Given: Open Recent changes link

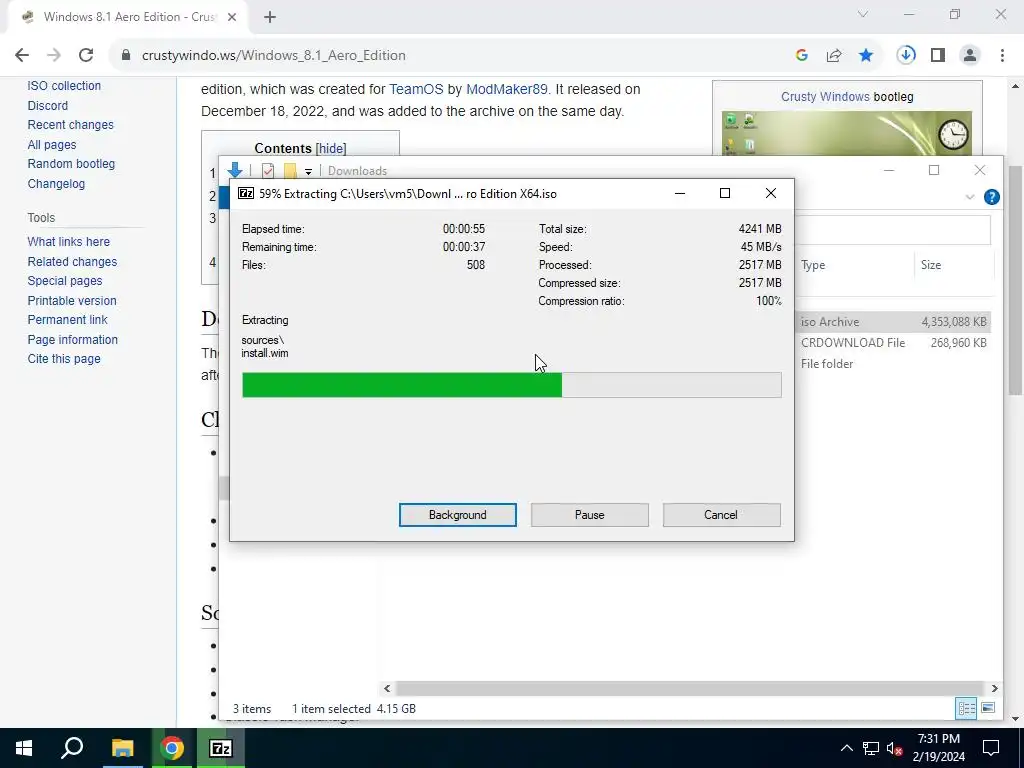Looking at the screenshot, I should click(71, 125).
